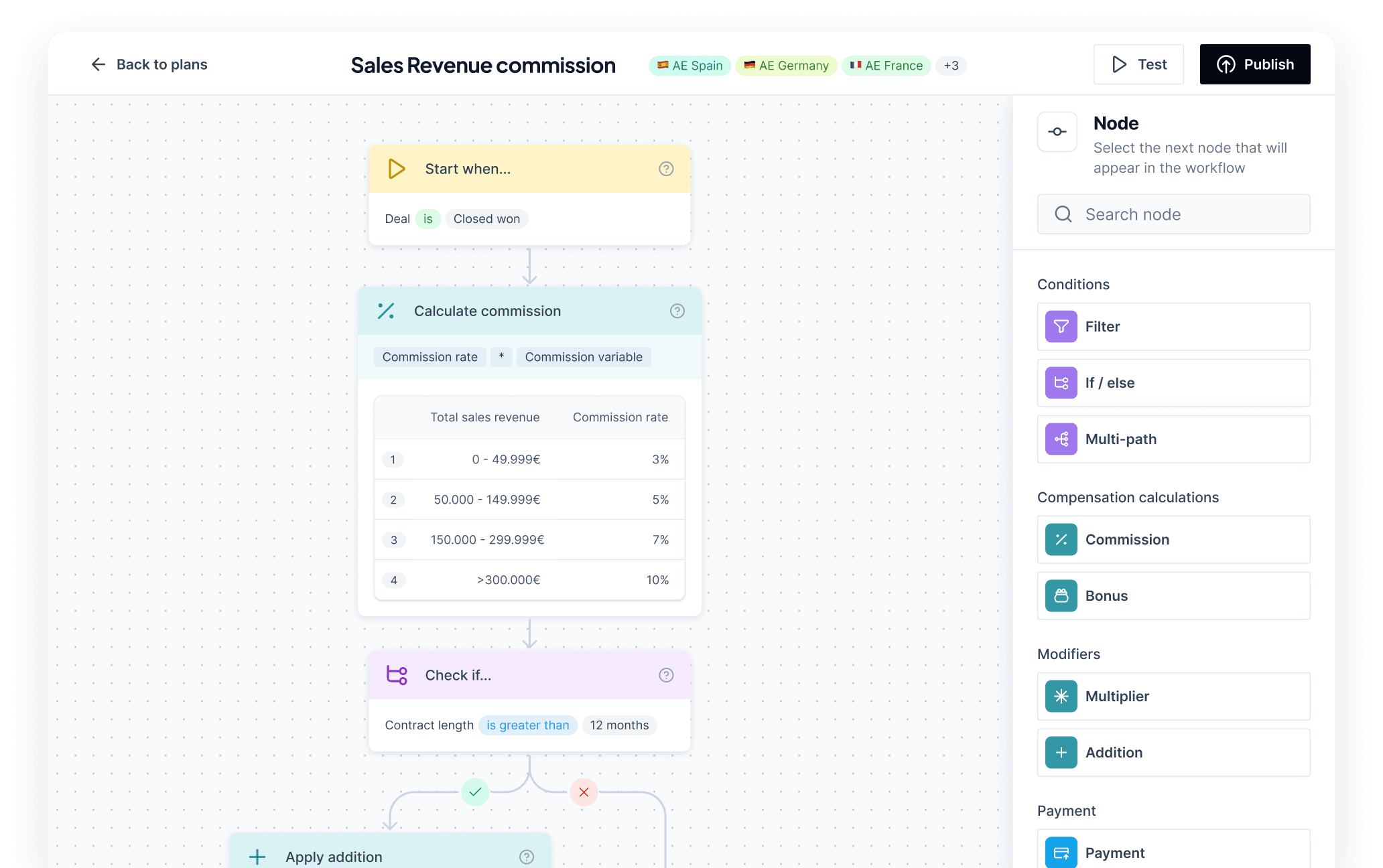Screen dimensions: 1383x868
Task: Select the 50.000 - 149.999€ range cell
Action: click(487, 500)
